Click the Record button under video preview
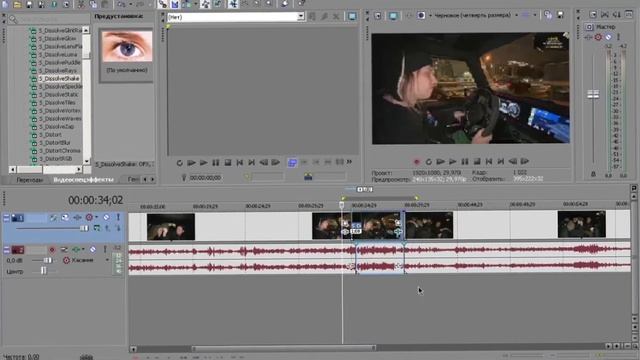The width and height of the screenshot is (640, 360). [417, 162]
